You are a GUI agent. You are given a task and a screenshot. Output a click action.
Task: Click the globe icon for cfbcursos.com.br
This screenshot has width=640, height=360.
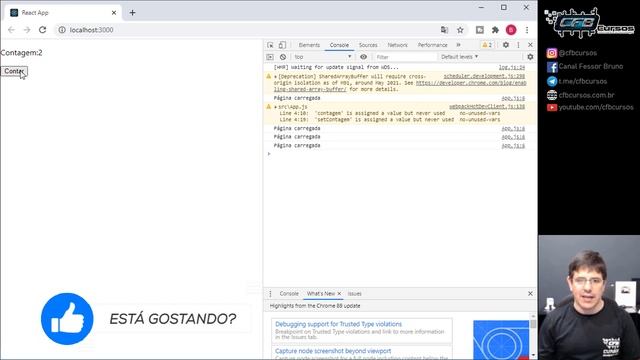click(x=552, y=95)
